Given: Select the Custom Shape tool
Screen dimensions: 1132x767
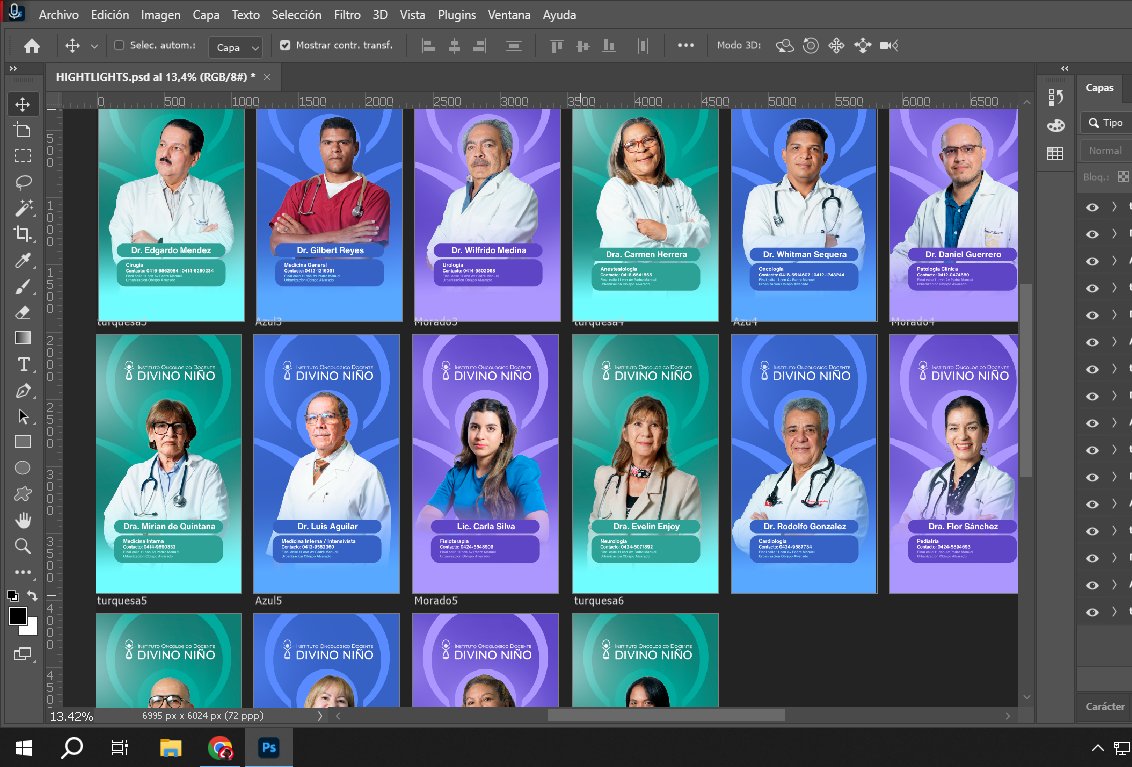Looking at the screenshot, I should point(23,494).
